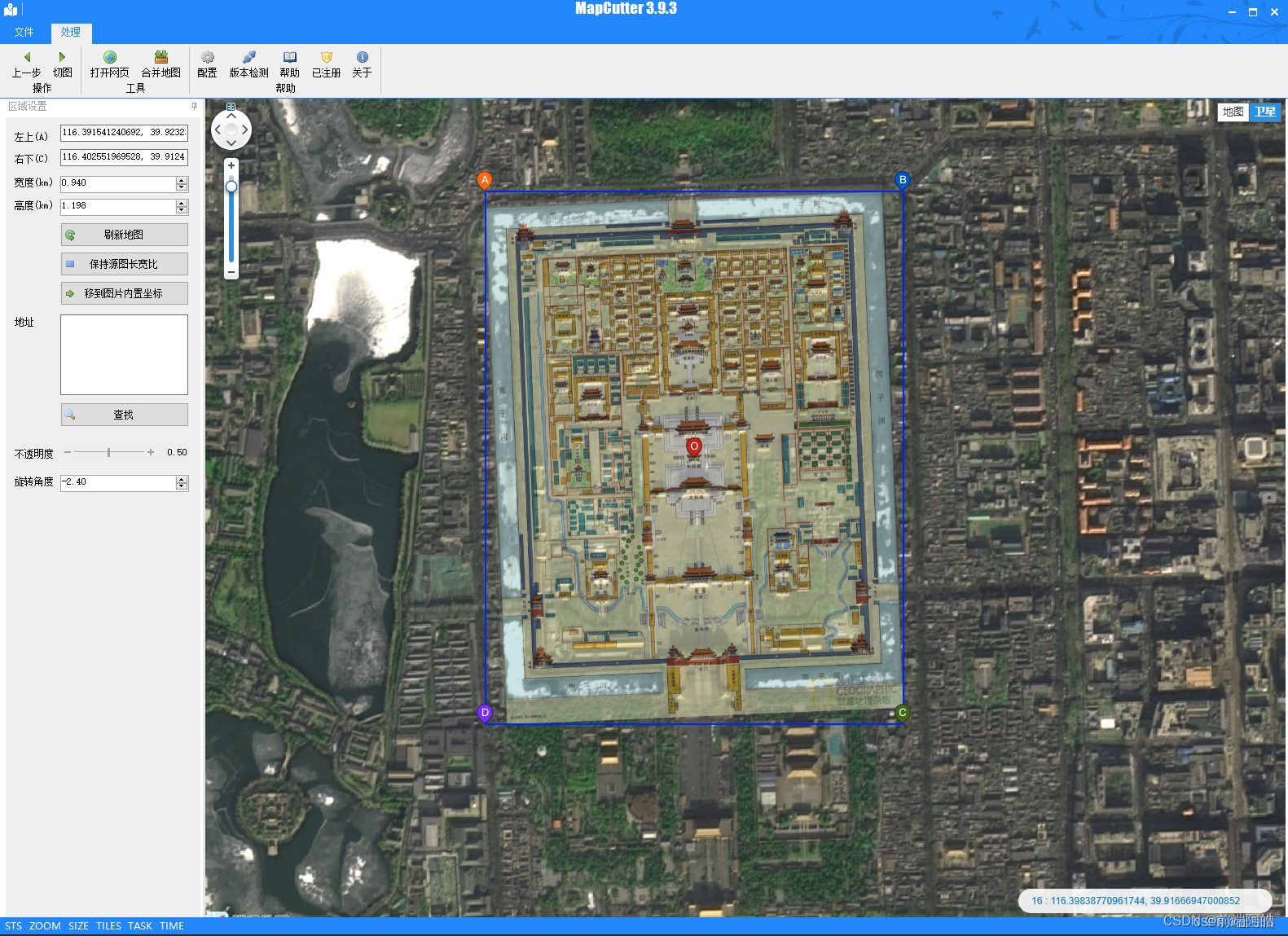The width and height of the screenshot is (1288, 936).
Task: Click 刷新地图 refresh button
Action: pos(125,235)
